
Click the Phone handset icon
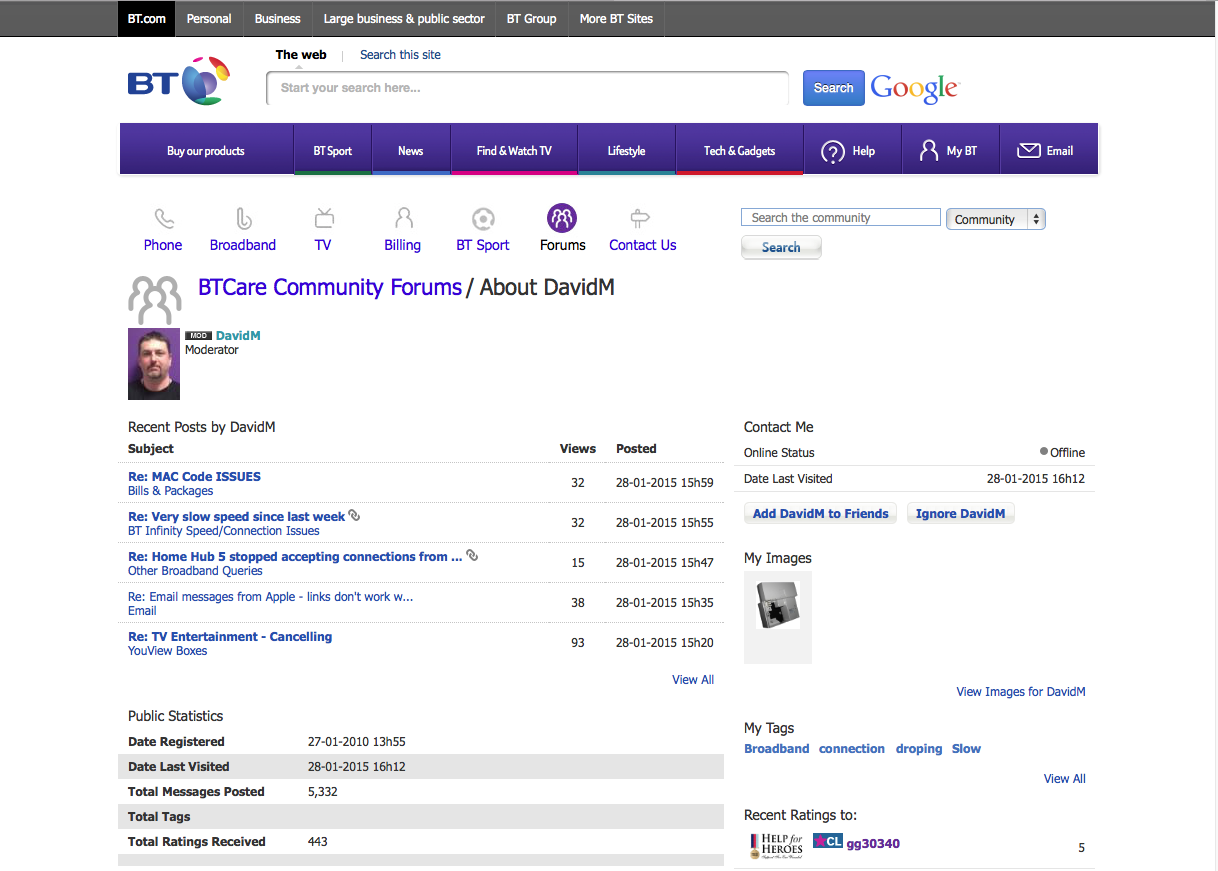click(163, 218)
